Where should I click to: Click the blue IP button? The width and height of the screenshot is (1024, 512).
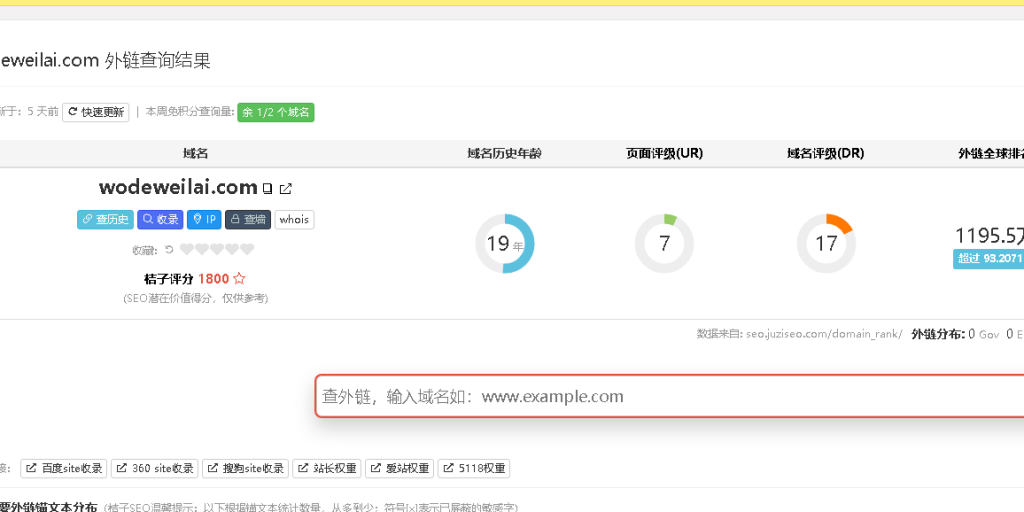(204, 219)
